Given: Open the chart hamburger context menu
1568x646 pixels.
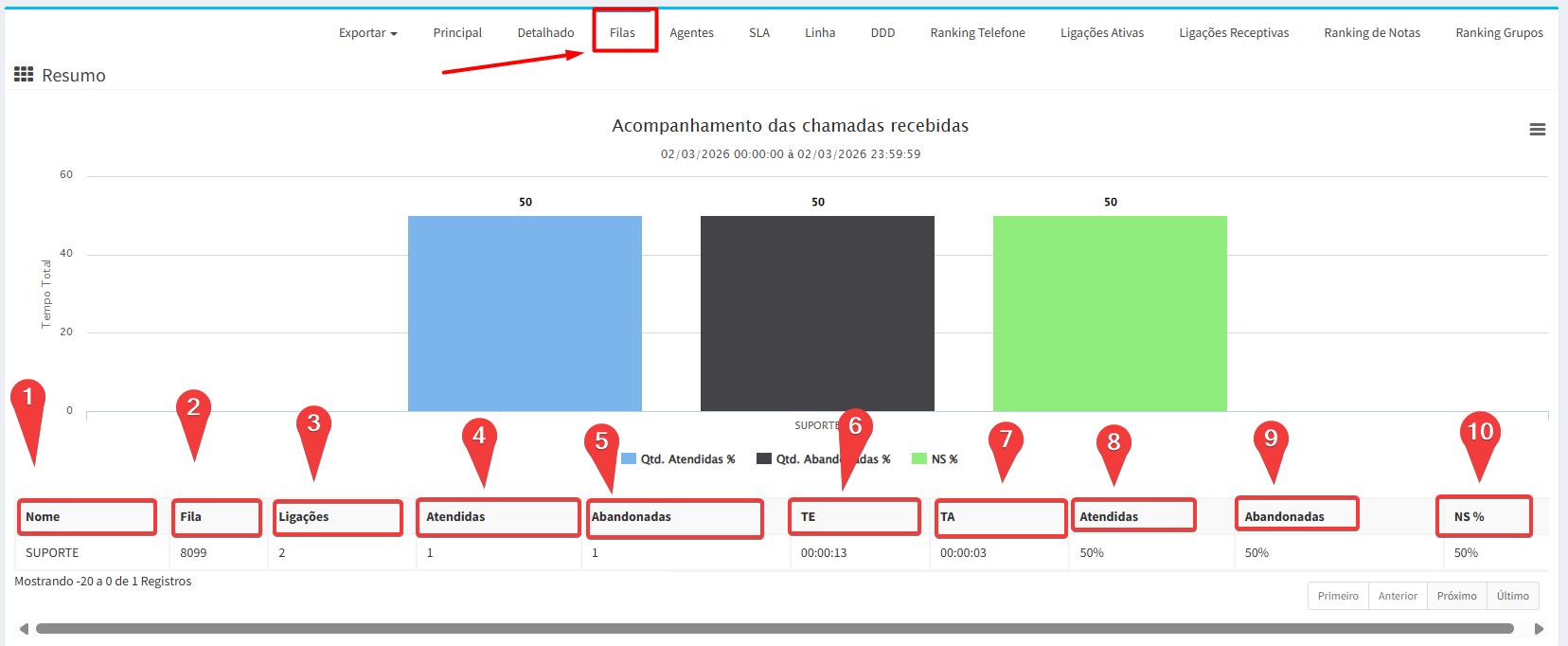Looking at the screenshot, I should pyautogui.click(x=1537, y=130).
